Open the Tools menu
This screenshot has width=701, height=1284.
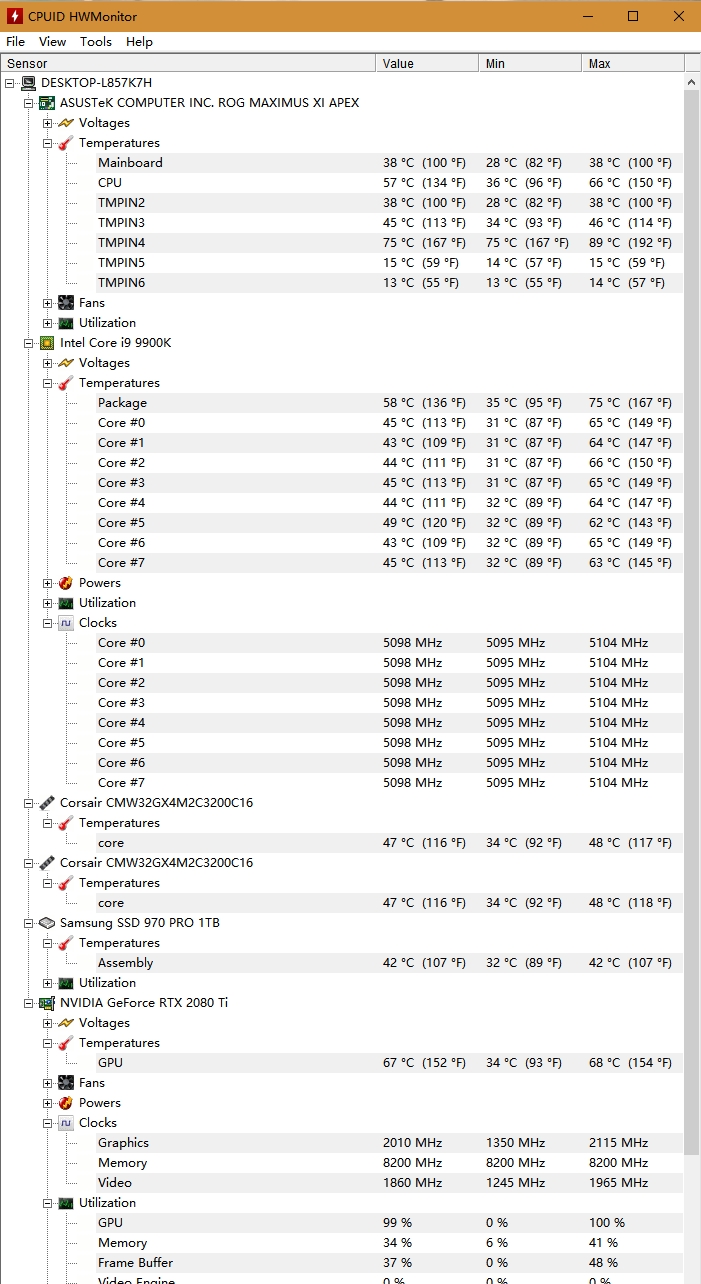[x=96, y=42]
